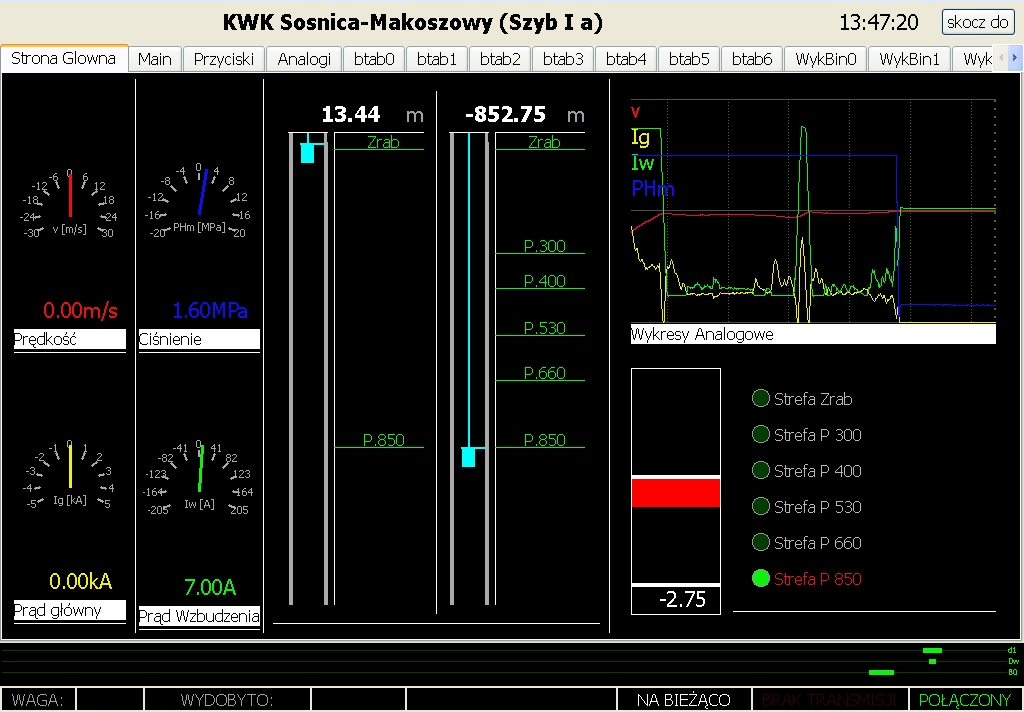This screenshot has width=1024, height=712.
Task: Click the Ig legend entry on the chart
Action: click(x=641, y=137)
